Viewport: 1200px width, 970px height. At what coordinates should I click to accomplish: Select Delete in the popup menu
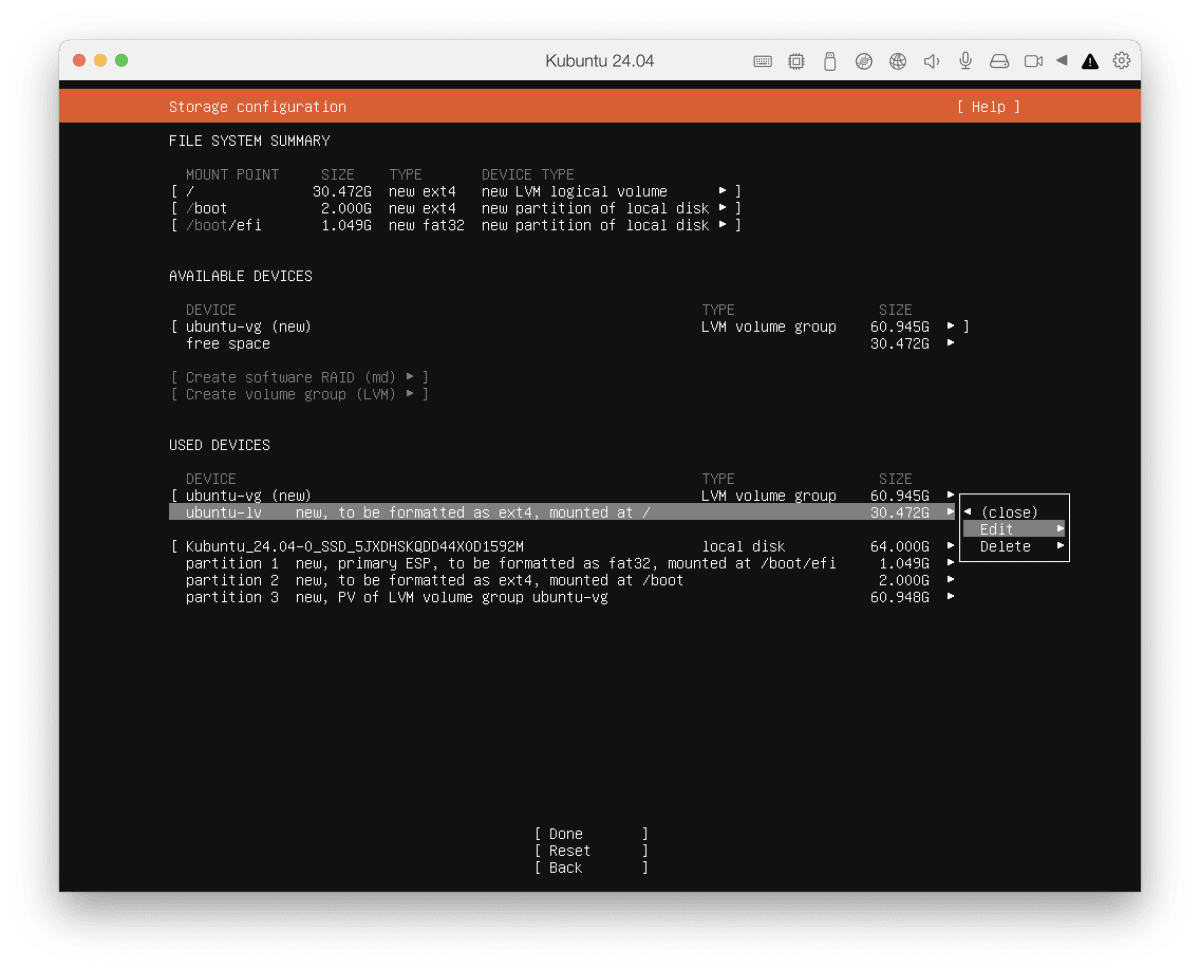(1014, 547)
